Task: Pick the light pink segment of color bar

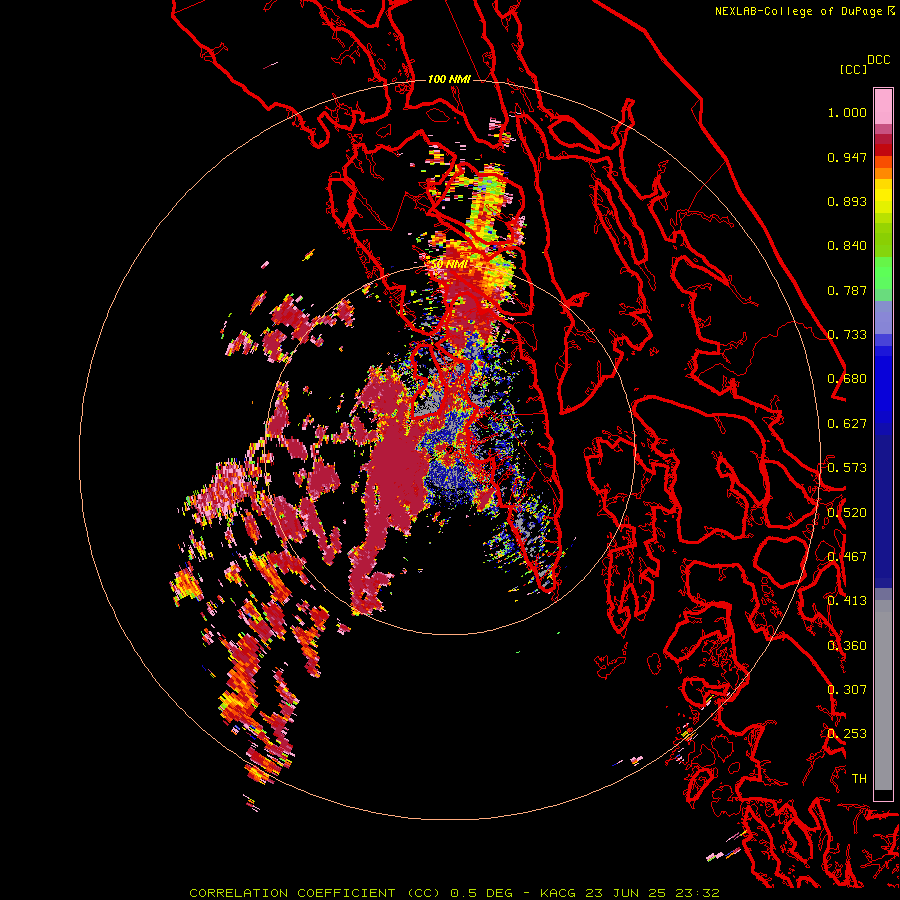Action: coord(883,106)
